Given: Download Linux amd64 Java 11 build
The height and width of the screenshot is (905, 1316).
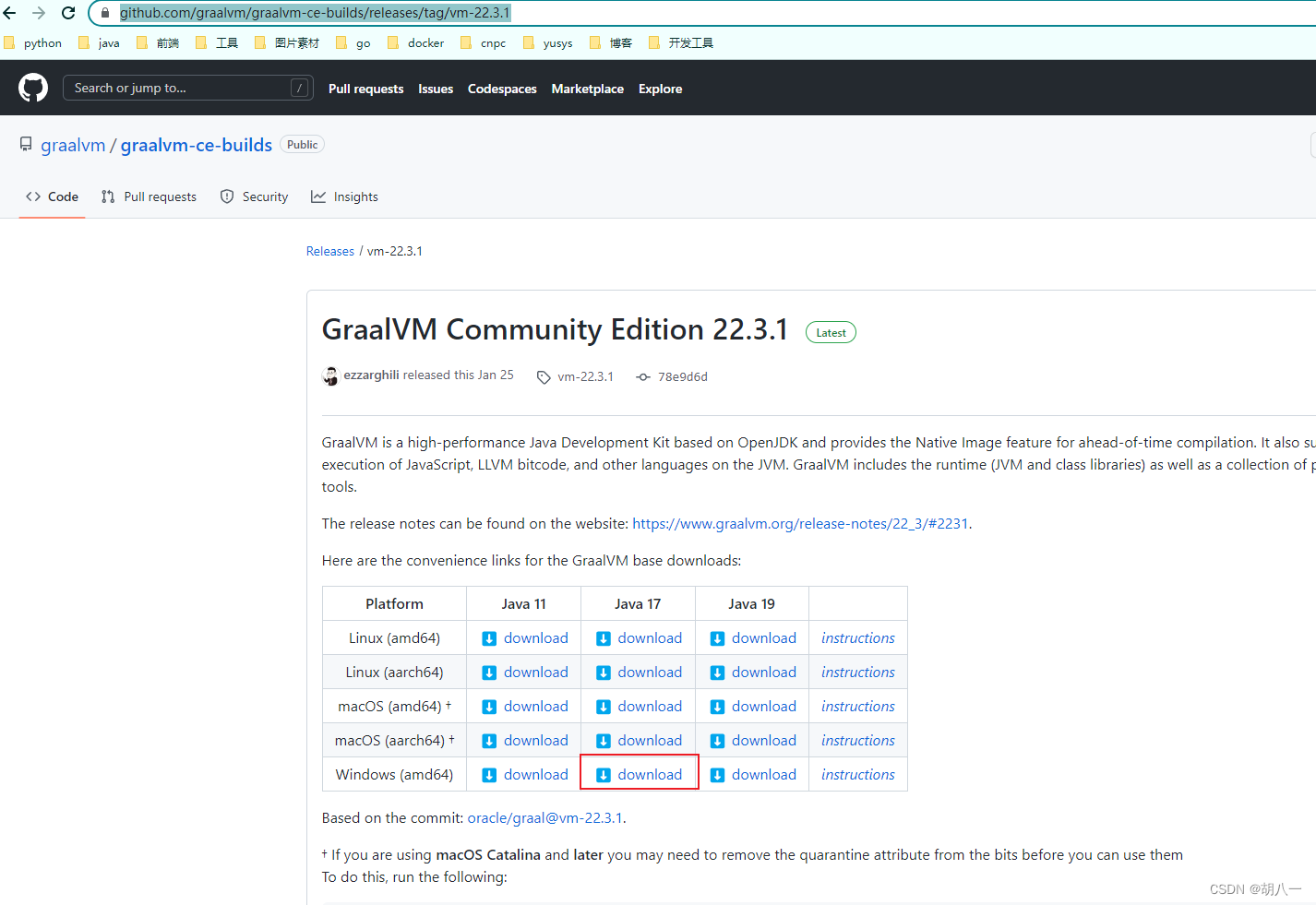Looking at the screenshot, I should coord(525,638).
